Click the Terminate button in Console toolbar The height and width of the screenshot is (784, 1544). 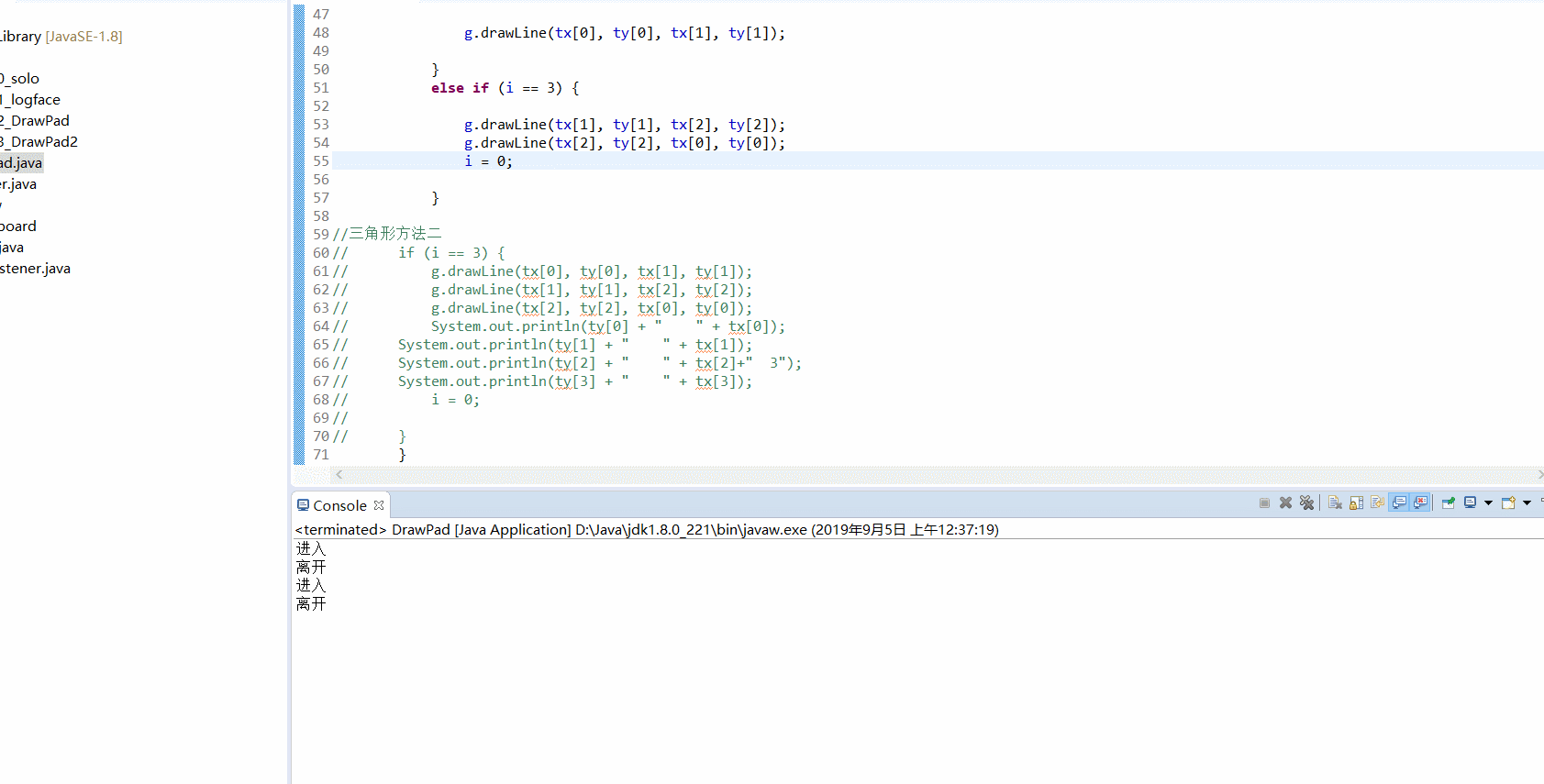click(1264, 502)
